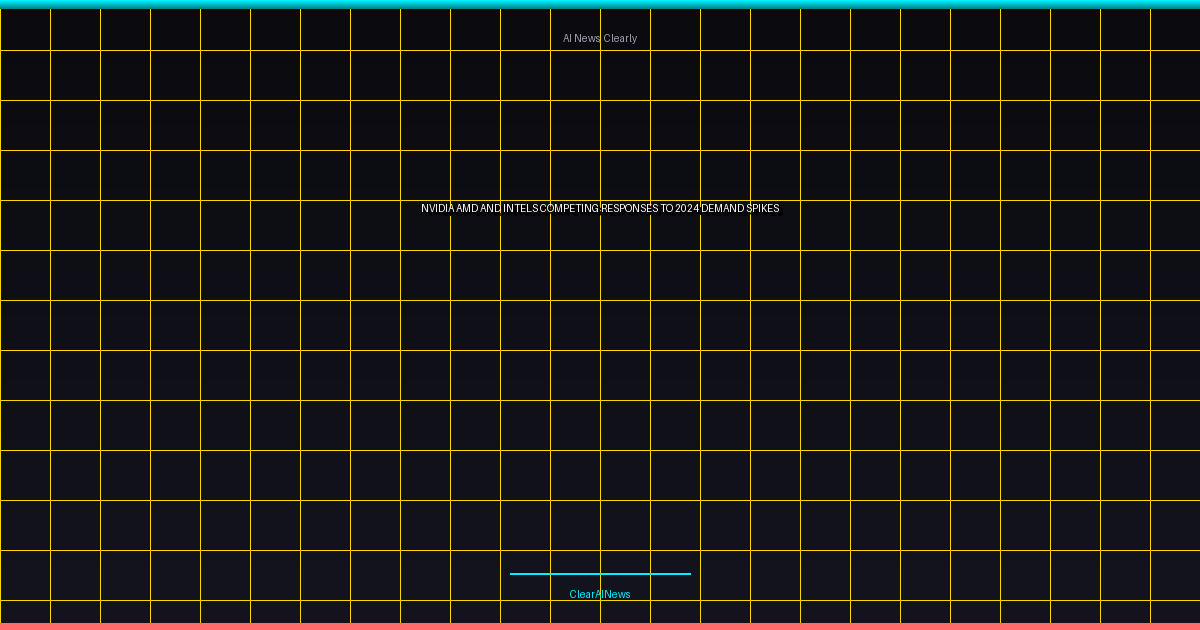This screenshot has width=1200, height=630.
Task: Click the cyan divider line above ClearAINews
Action: click(600, 574)
